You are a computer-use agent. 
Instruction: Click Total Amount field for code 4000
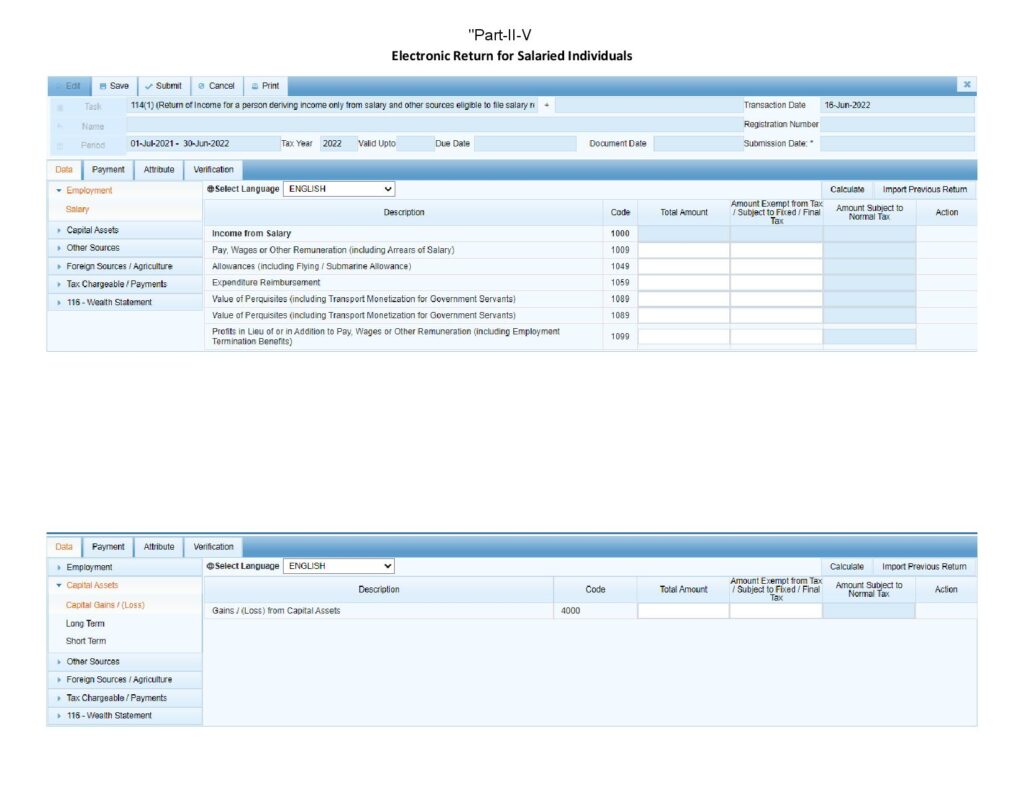pos(683,610)
